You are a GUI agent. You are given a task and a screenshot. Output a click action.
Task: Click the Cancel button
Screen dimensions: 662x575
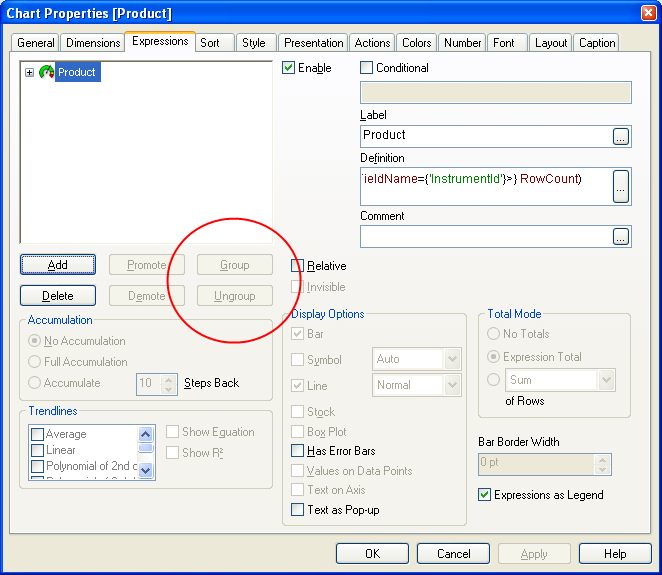tap(453, 553)
